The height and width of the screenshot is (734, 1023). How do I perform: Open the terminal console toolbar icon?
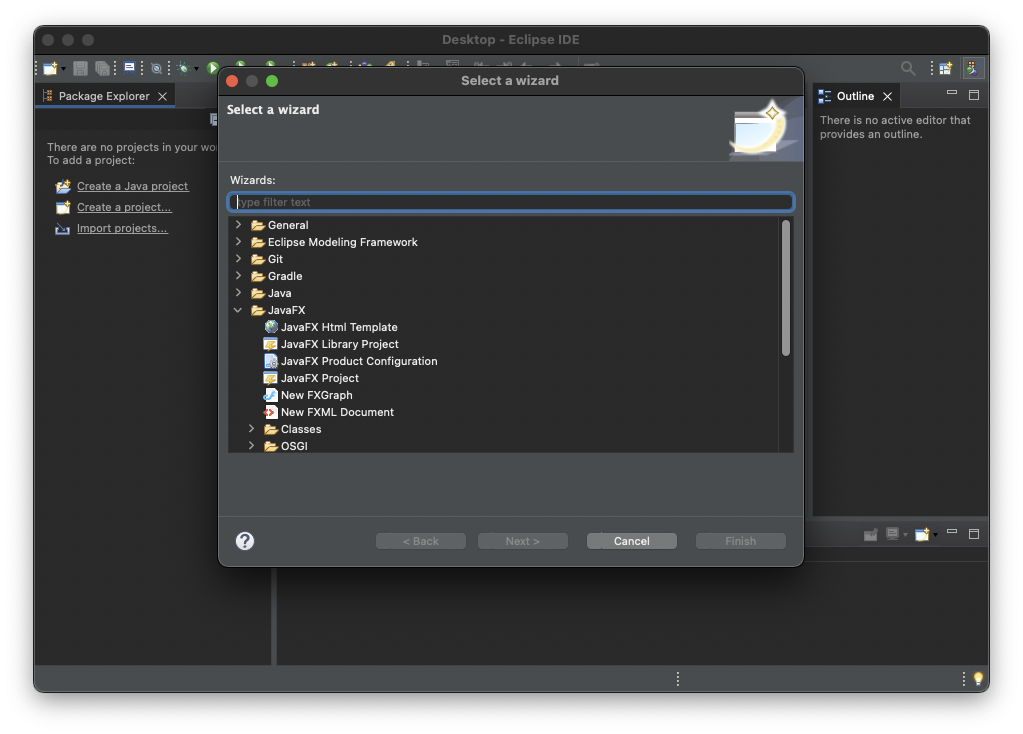tap(129, 67)
